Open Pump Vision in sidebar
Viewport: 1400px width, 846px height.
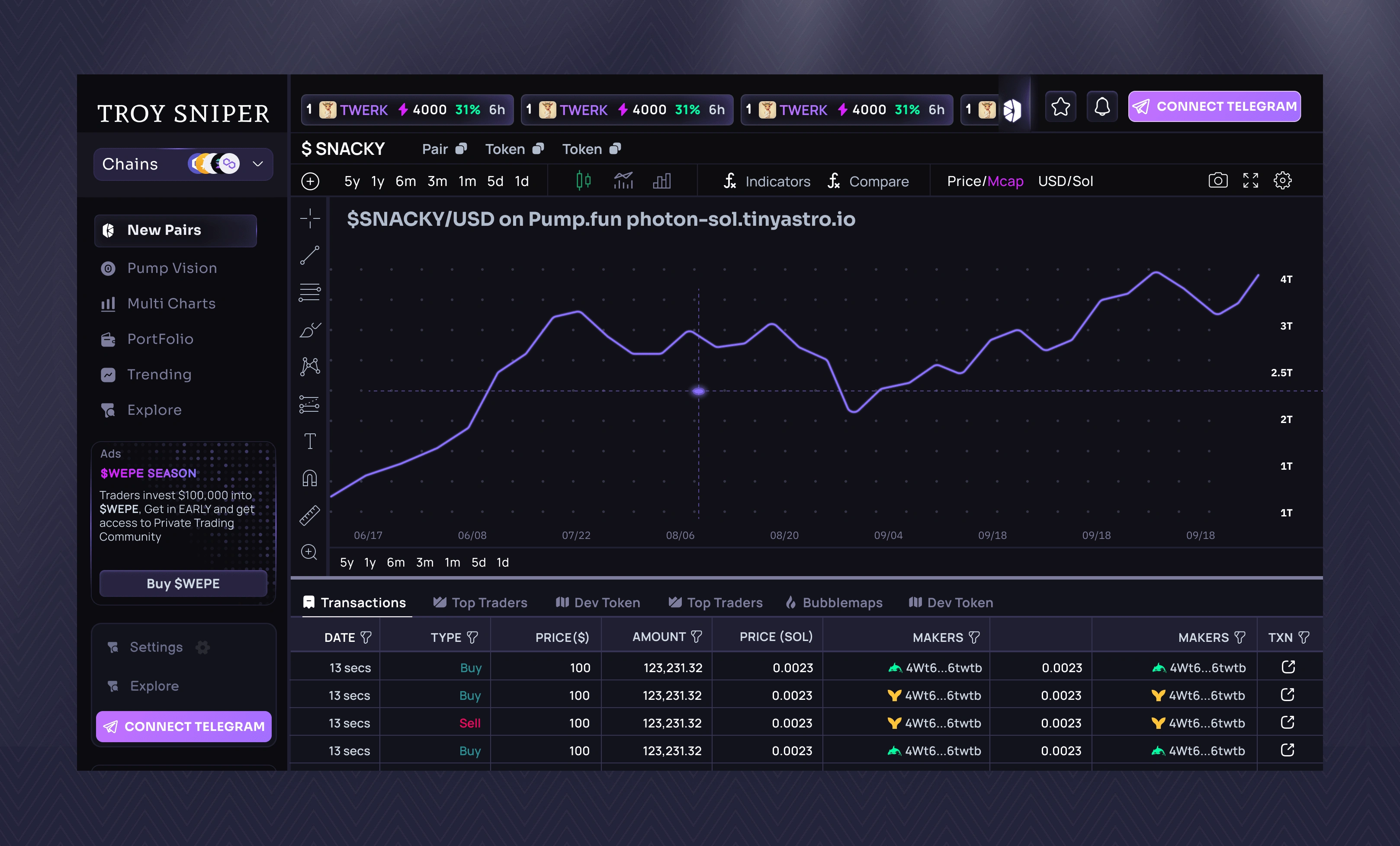(159, 268)
